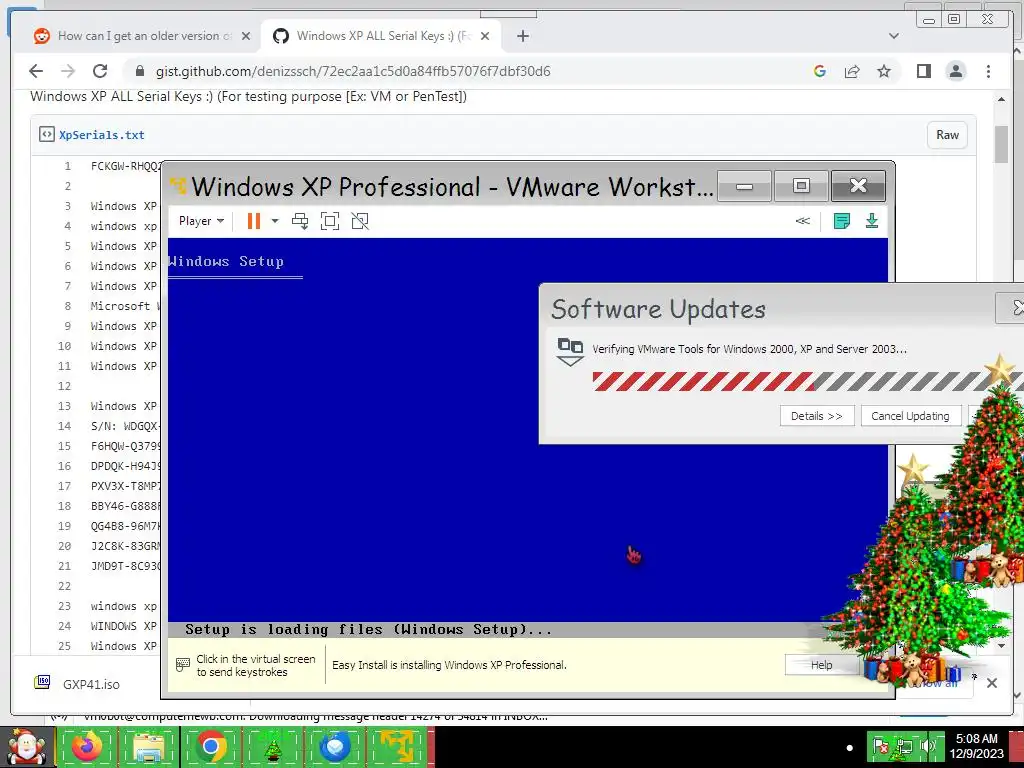Send Ctrl+Alt+Del to the virtual machine
Screen dimensions: 1024x768
[300, 221]
